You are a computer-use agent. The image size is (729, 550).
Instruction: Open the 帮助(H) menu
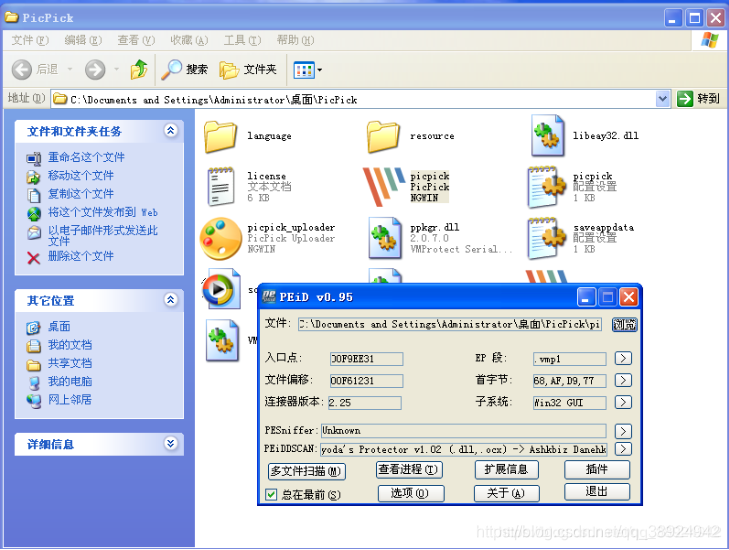click(295, 40)
